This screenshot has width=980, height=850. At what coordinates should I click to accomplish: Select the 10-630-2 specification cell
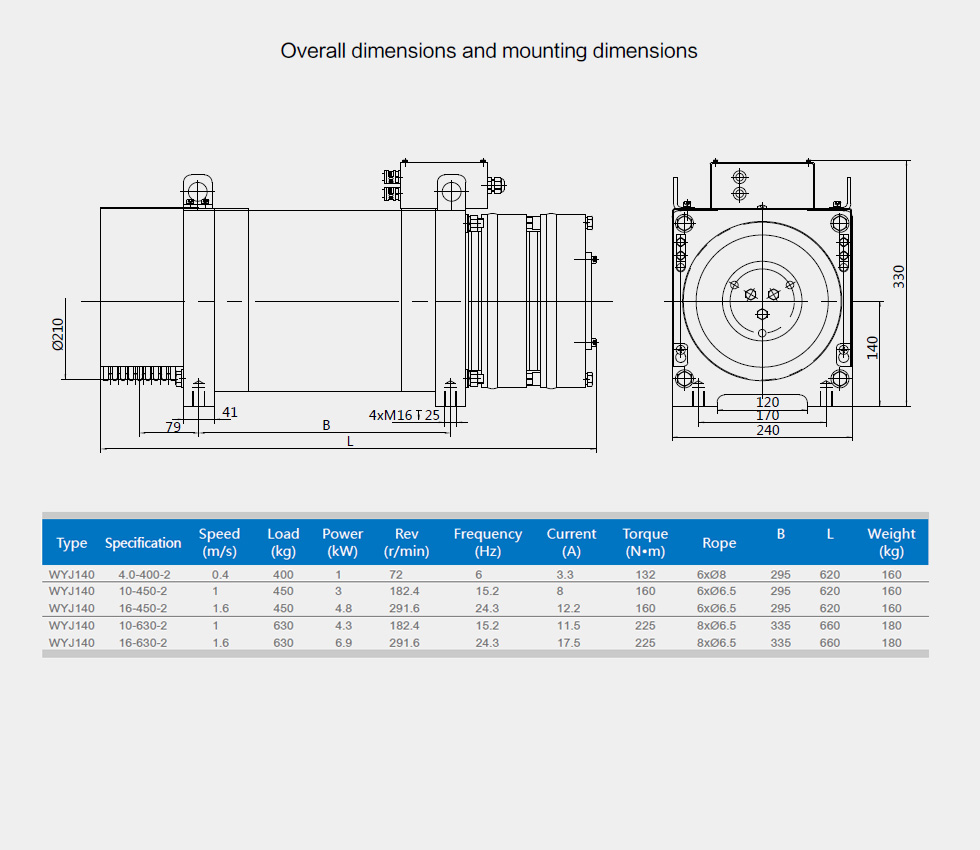point(143,626)
